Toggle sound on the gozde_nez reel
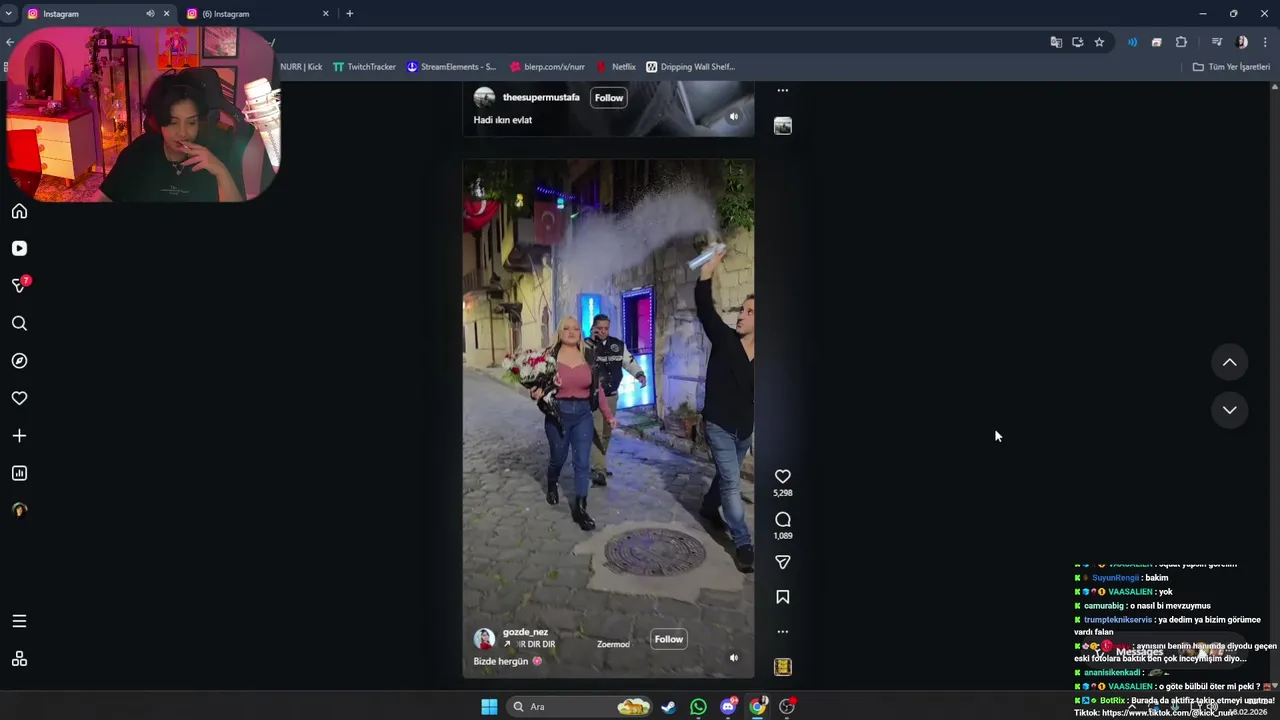 point(733,658)
